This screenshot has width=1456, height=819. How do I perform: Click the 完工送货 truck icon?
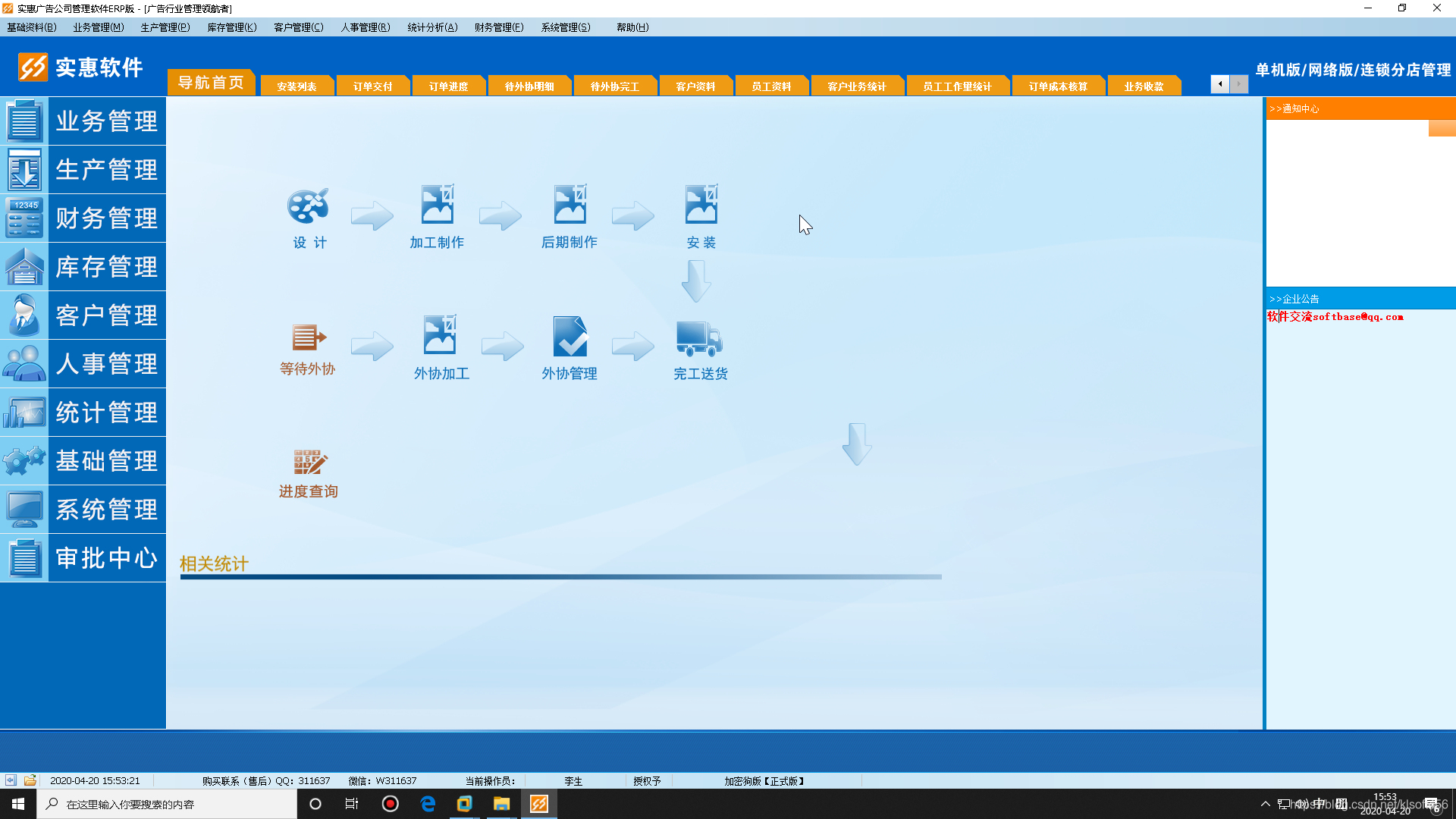coord(699,338)
